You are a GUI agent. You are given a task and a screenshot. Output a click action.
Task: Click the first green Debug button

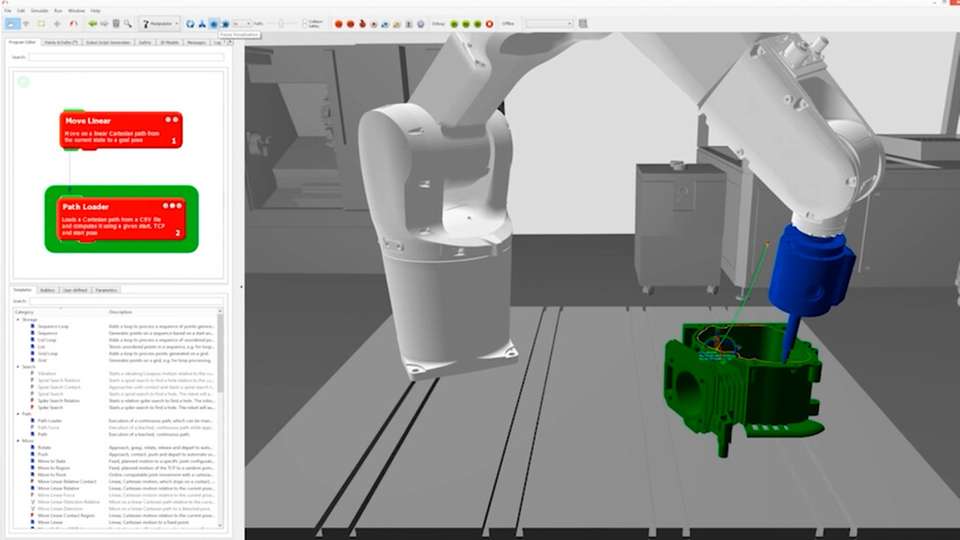(454, 24)
